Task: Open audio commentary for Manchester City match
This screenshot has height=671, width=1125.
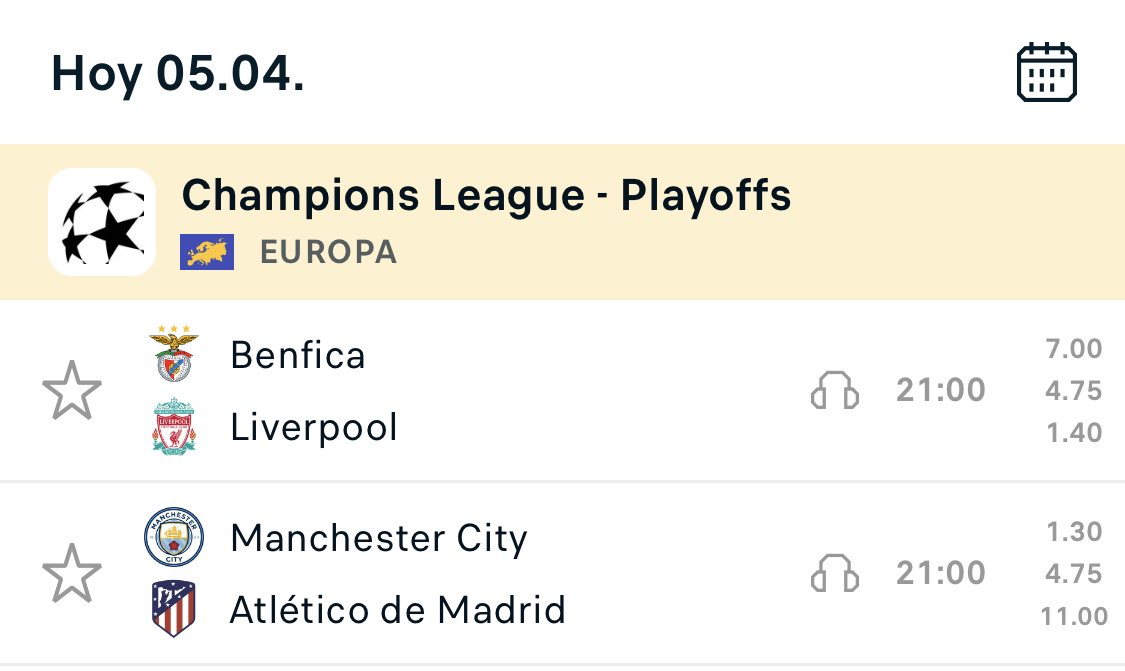Action: click(834, 573)
